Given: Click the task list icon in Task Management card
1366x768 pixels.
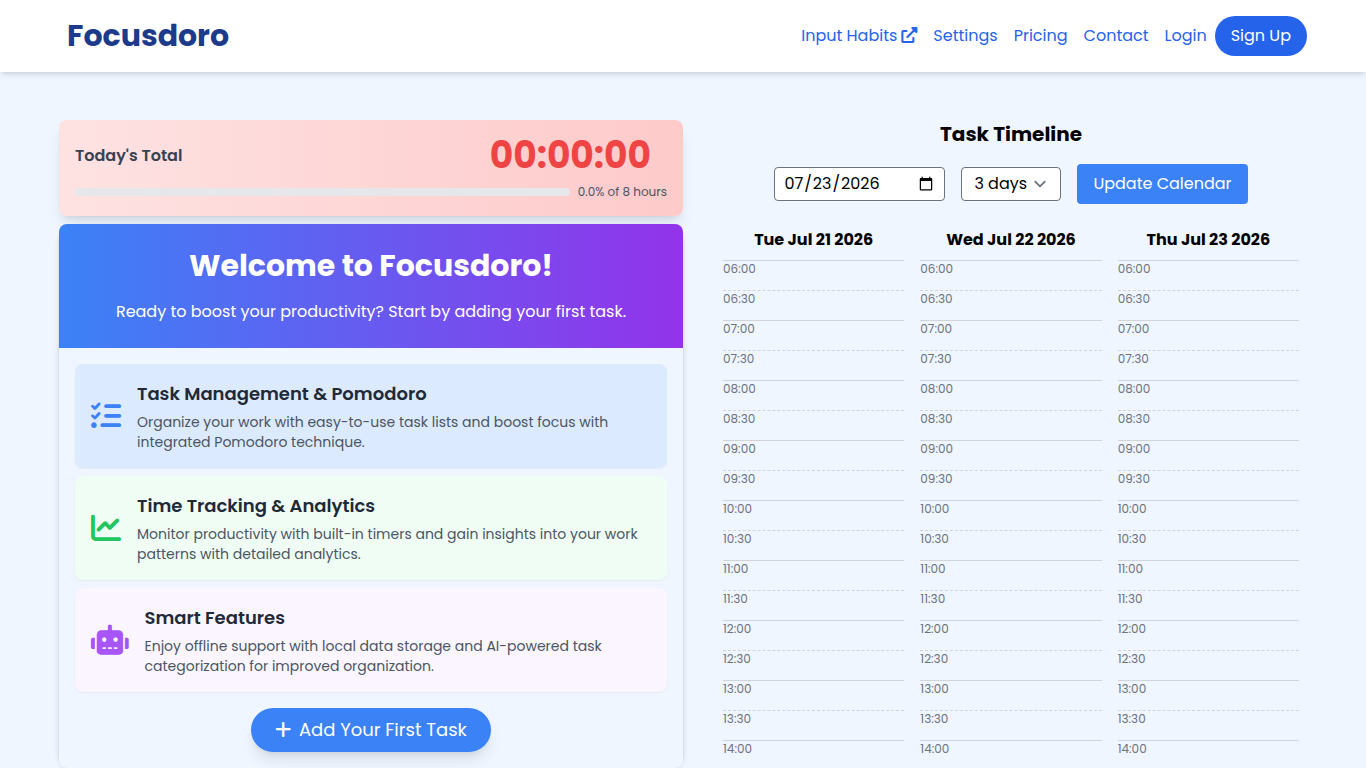Looking at the screenshot, I should tap(106, 416).
